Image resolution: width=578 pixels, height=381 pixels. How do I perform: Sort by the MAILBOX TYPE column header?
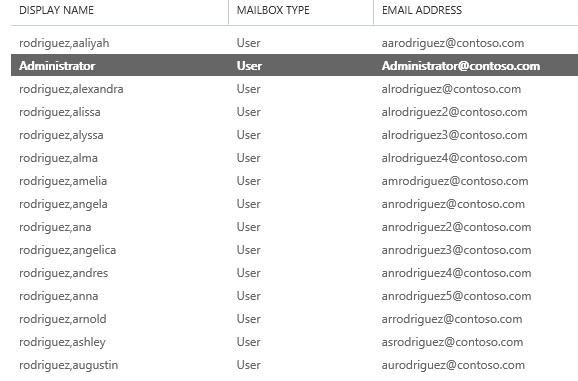click(273, 10)
